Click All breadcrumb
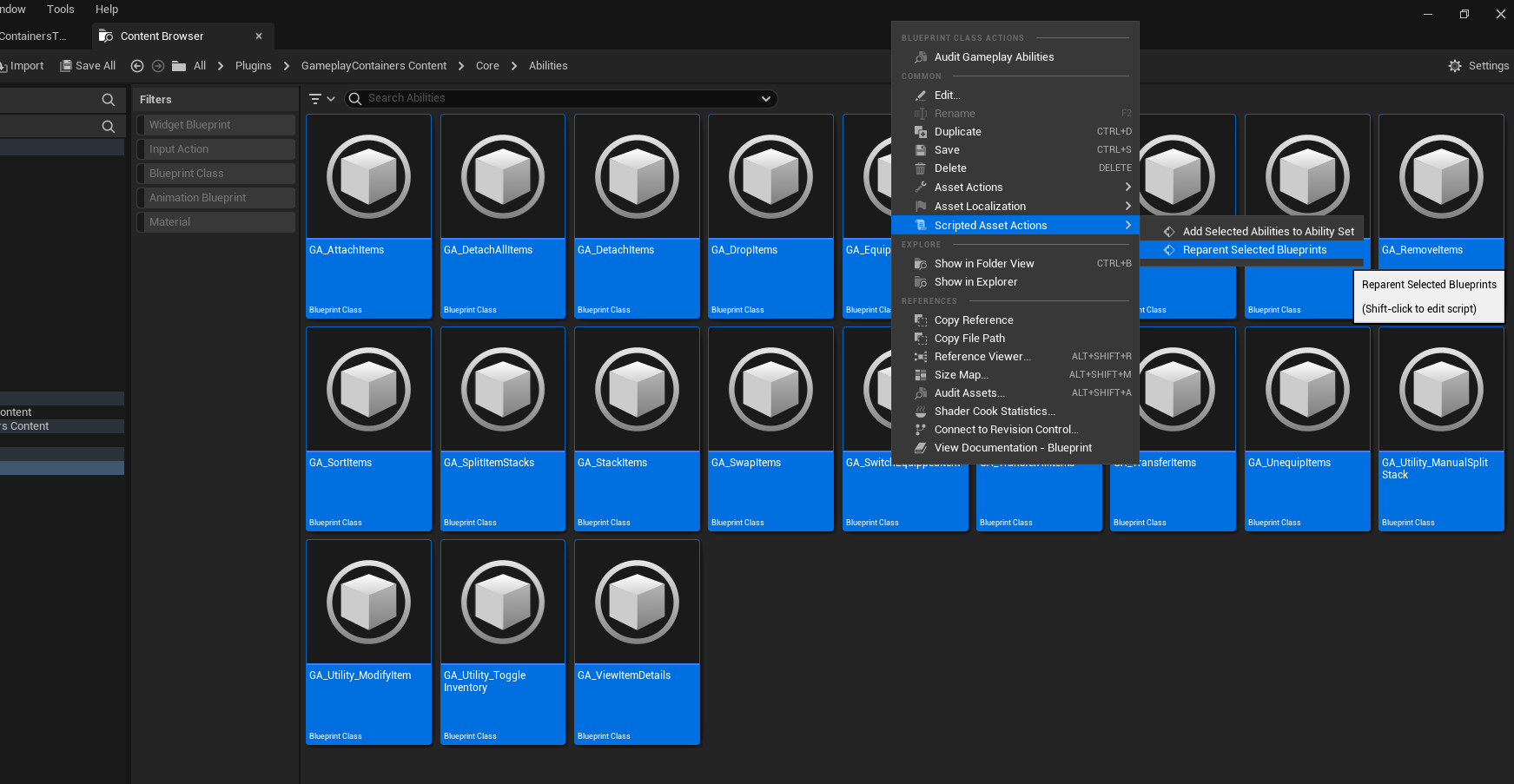The image size is (1514, 784). coord(200,66)
